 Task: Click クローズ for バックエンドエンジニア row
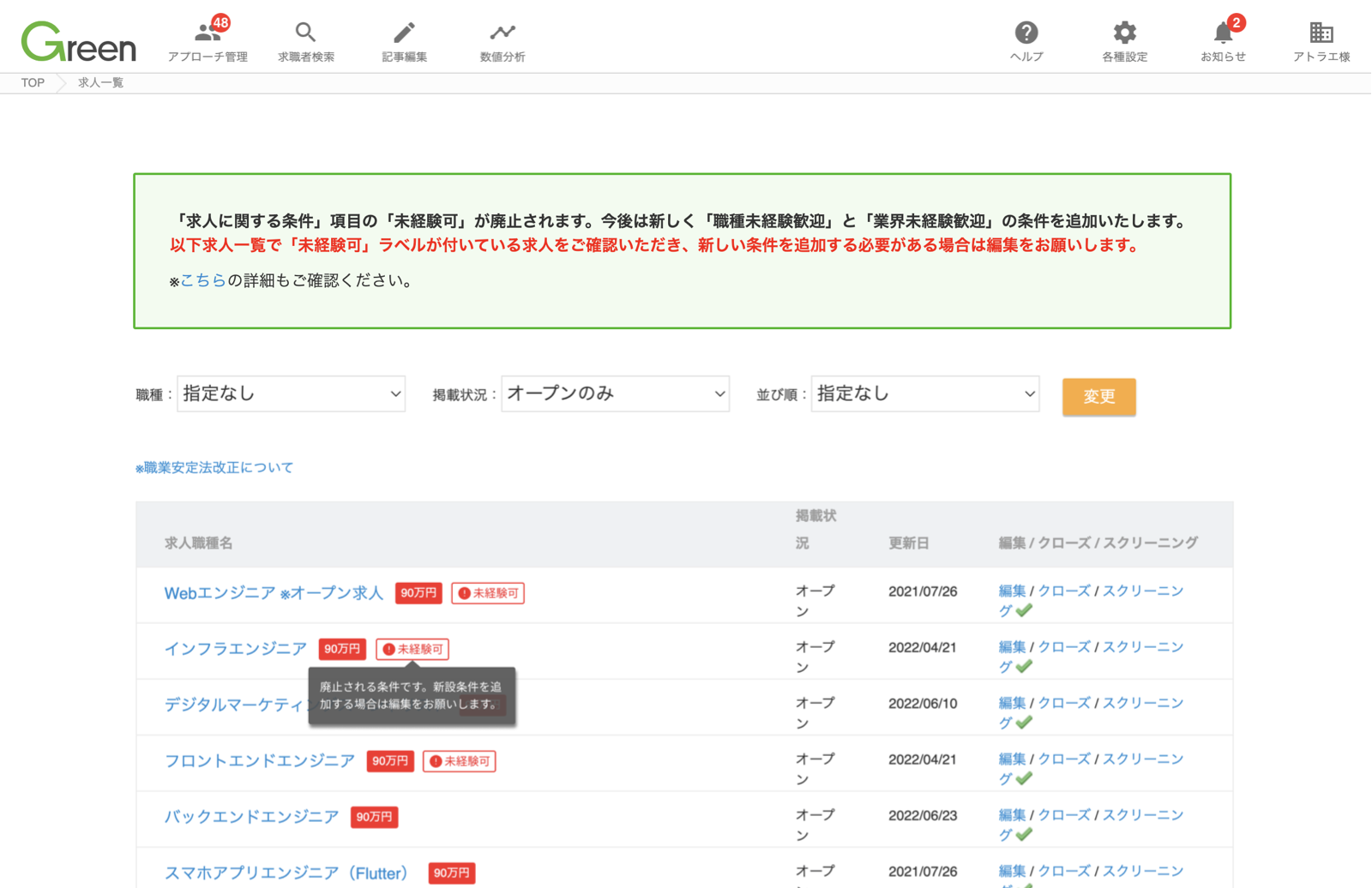point(1064,815)
